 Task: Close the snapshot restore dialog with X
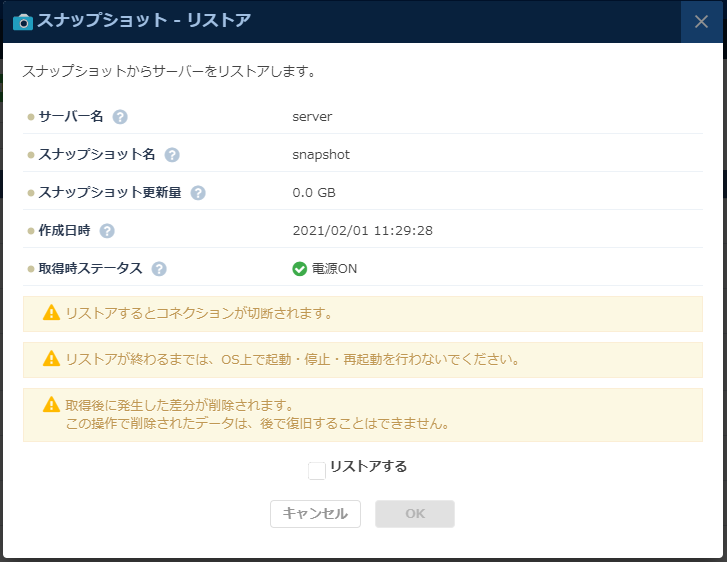701,21
